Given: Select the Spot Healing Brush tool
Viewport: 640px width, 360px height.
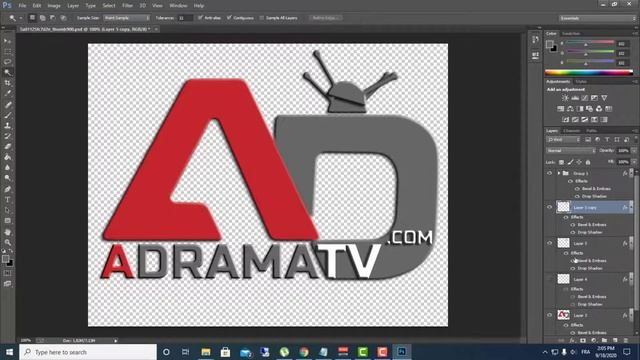Looking at the screenshot, I should tap(7, 105).
